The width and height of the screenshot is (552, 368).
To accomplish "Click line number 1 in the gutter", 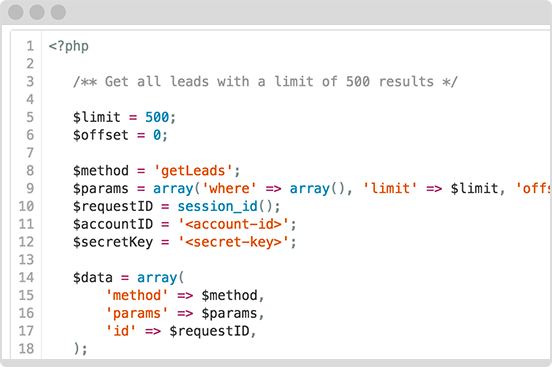I will pos(30,46).
